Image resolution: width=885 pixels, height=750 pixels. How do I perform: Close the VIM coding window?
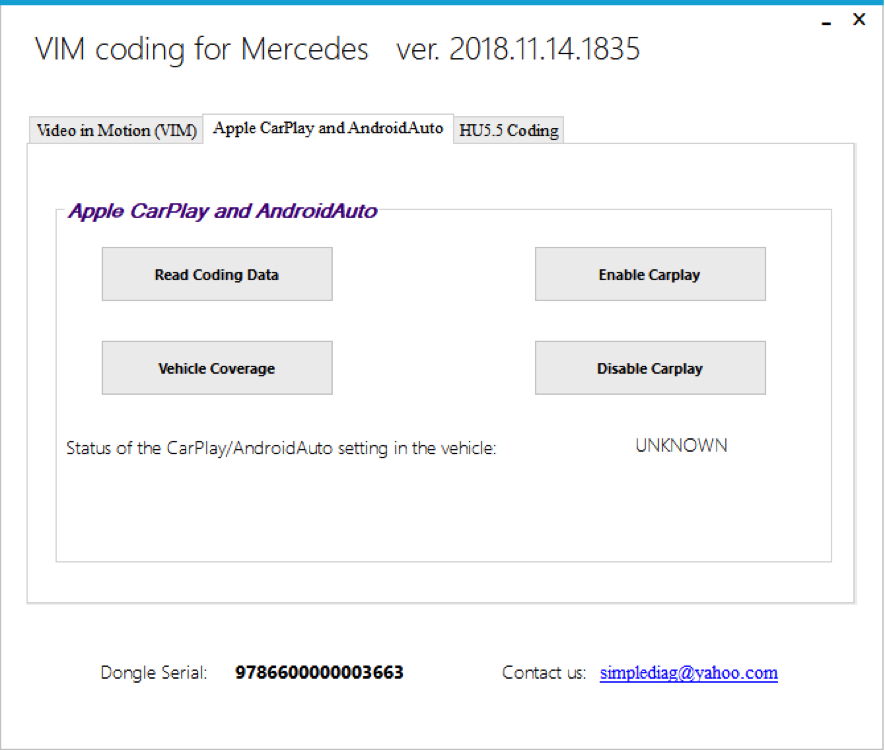[x=859, y=20]
